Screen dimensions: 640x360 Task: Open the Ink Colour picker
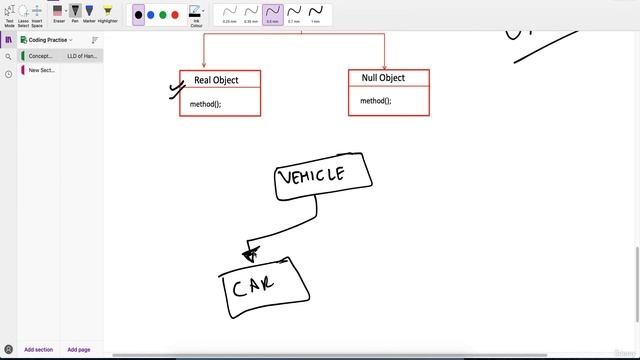coord(196,16)
